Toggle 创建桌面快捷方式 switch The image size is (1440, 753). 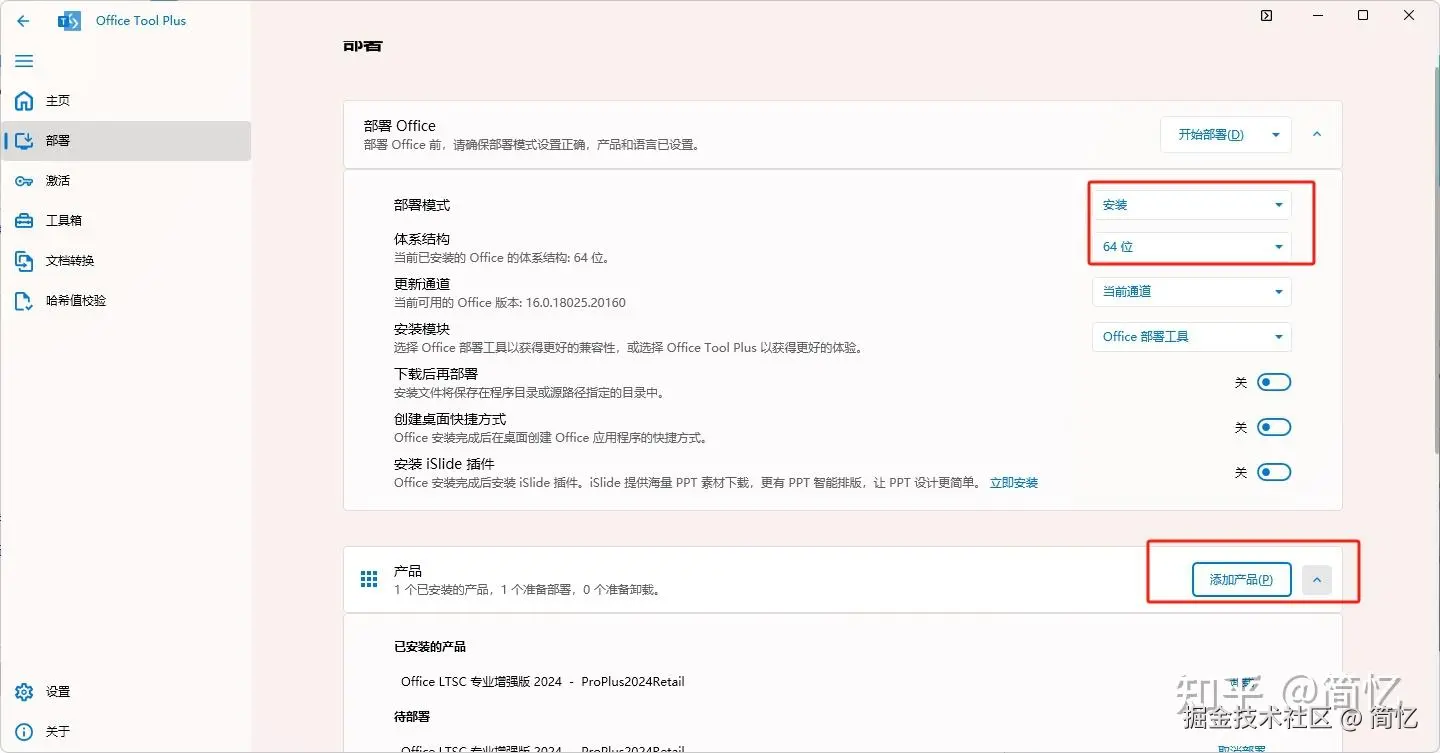[1273, 427]
